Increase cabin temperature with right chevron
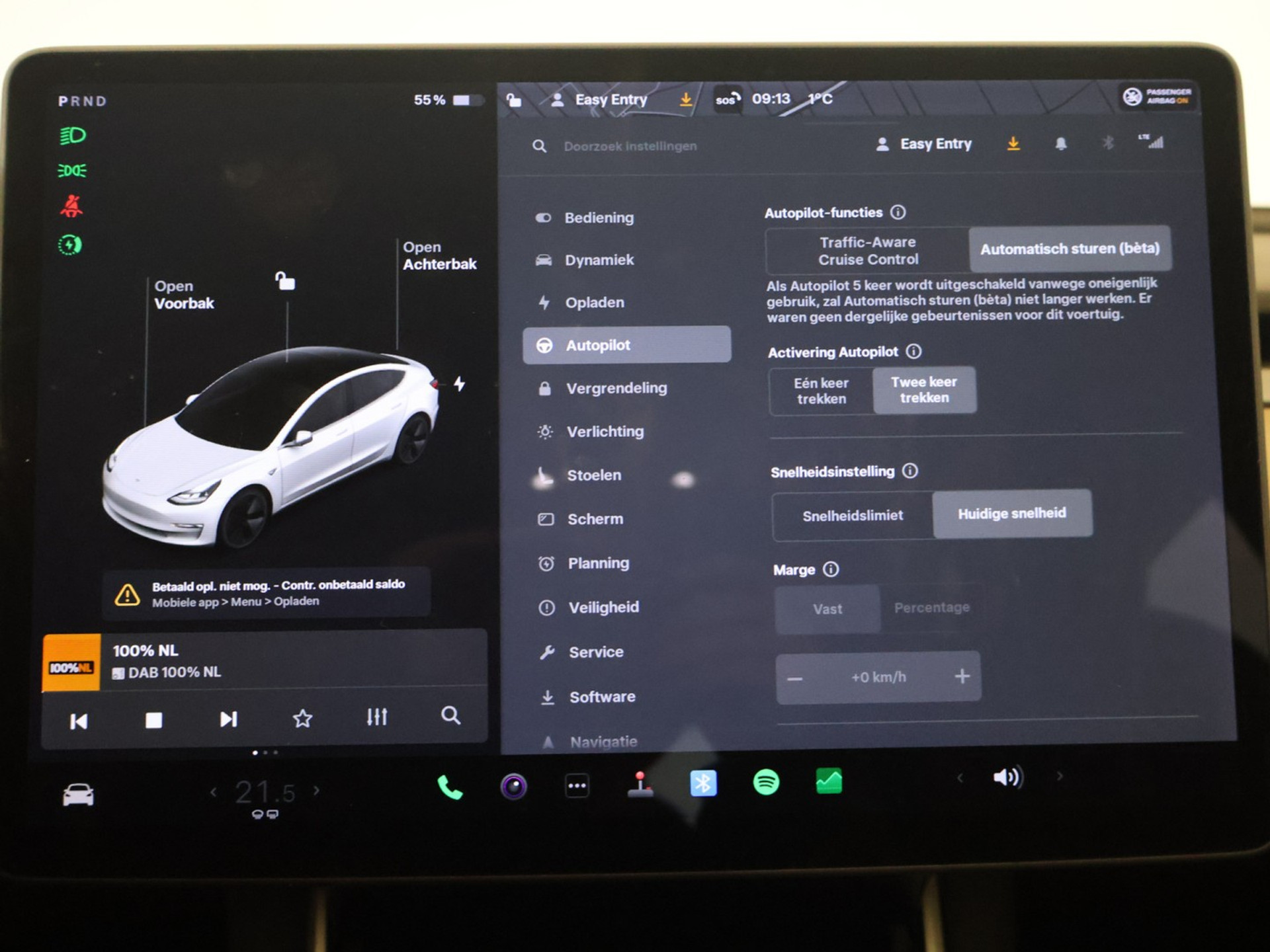 pos(316,790)
